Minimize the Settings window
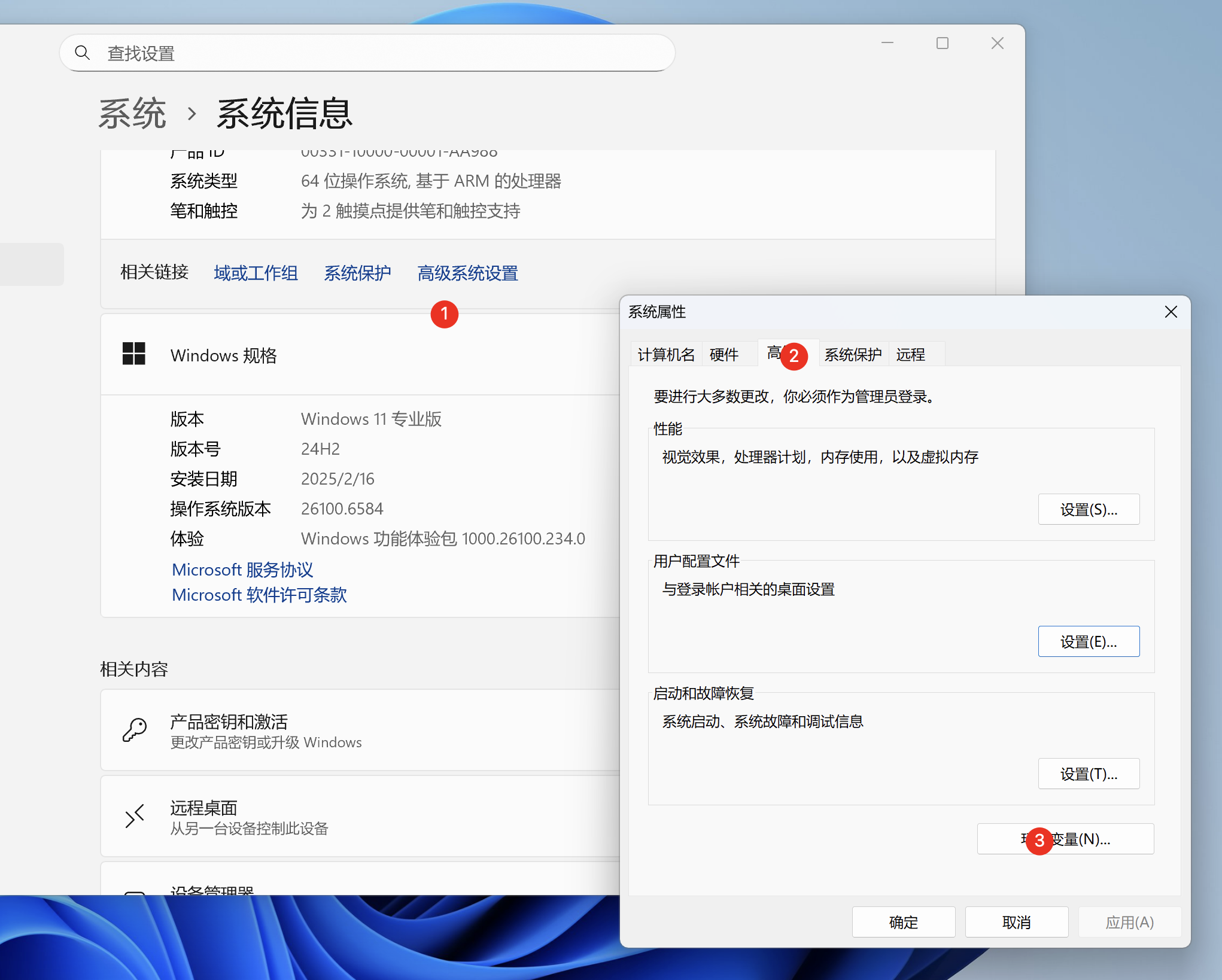Image resolution: width=1222 pixels, height=980 pixels. [887, 43]
